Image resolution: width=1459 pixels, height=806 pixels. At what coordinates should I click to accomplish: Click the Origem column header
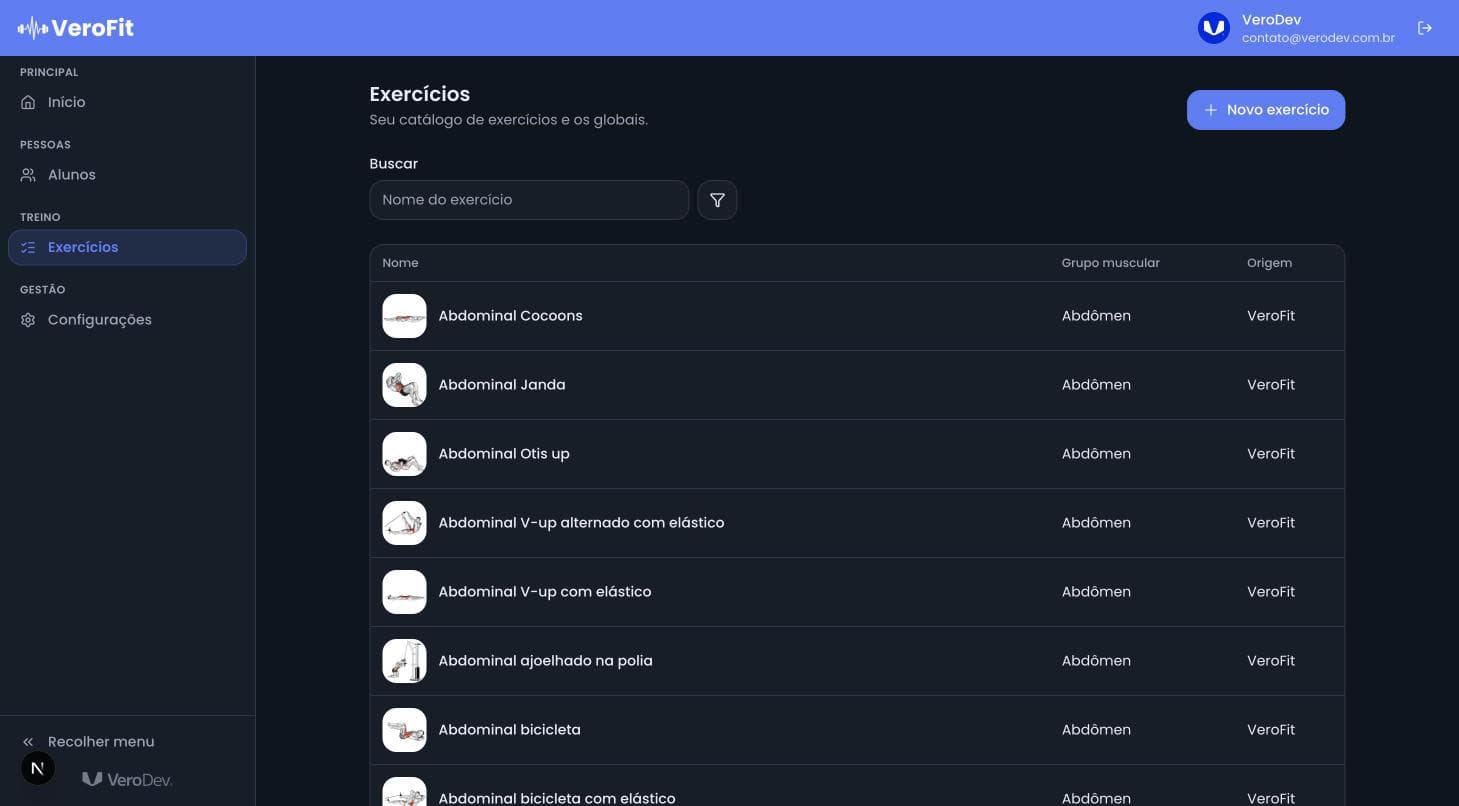pos(1269,263)
